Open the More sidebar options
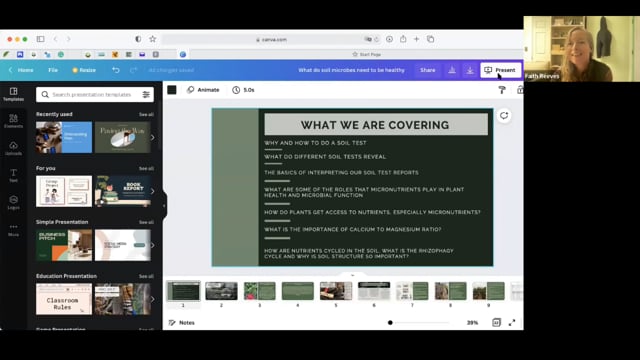Image resolution: width=640 pixels, height=360 pixels. point(13,230)
